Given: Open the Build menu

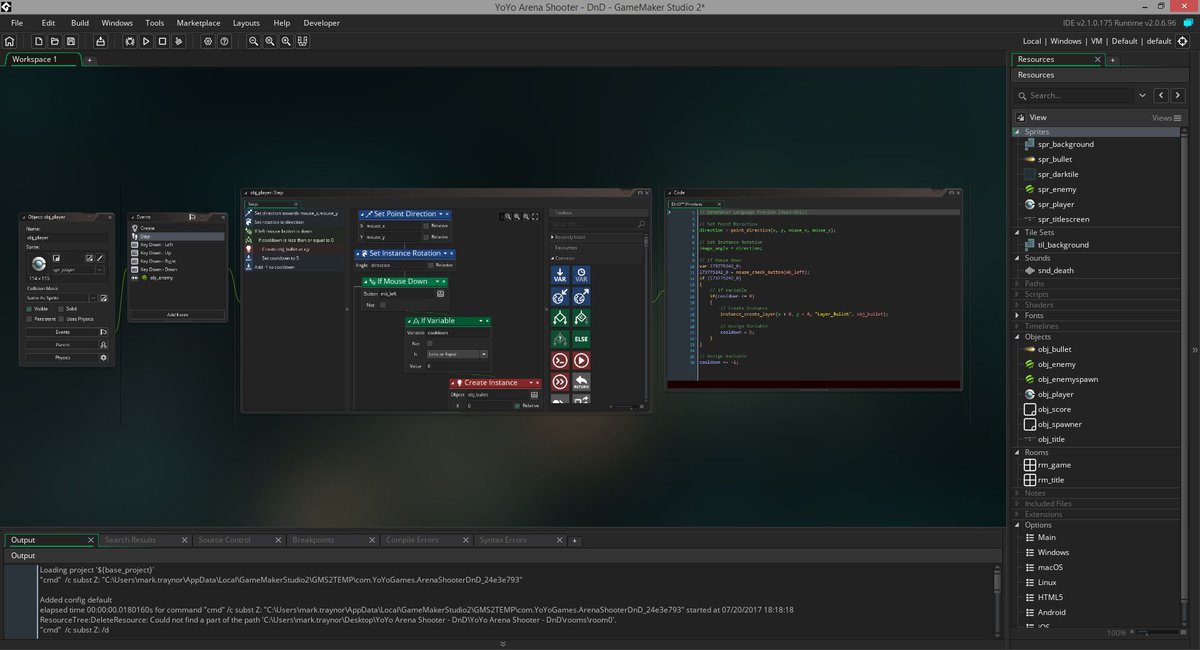Looking at the screenshot, I should coord(80,22).
